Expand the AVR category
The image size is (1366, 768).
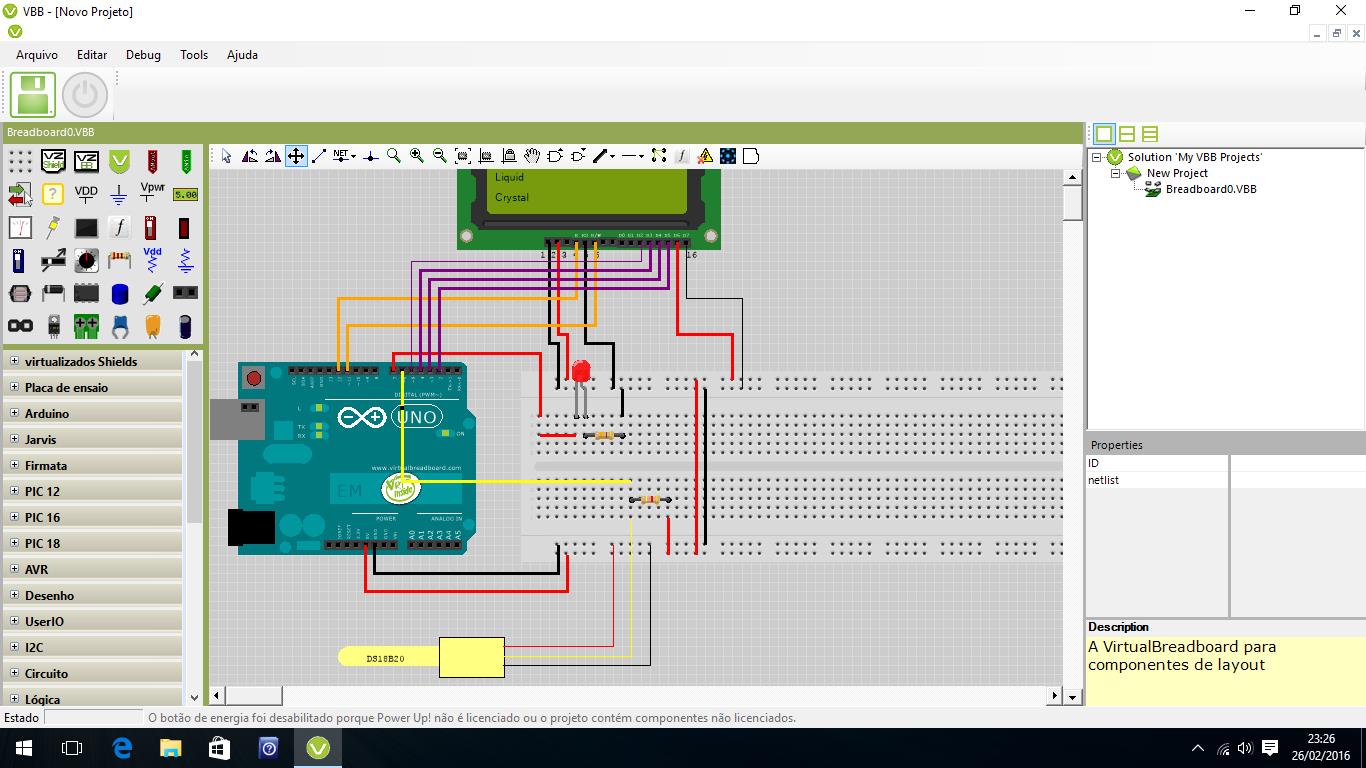click(x=15, y=569)
